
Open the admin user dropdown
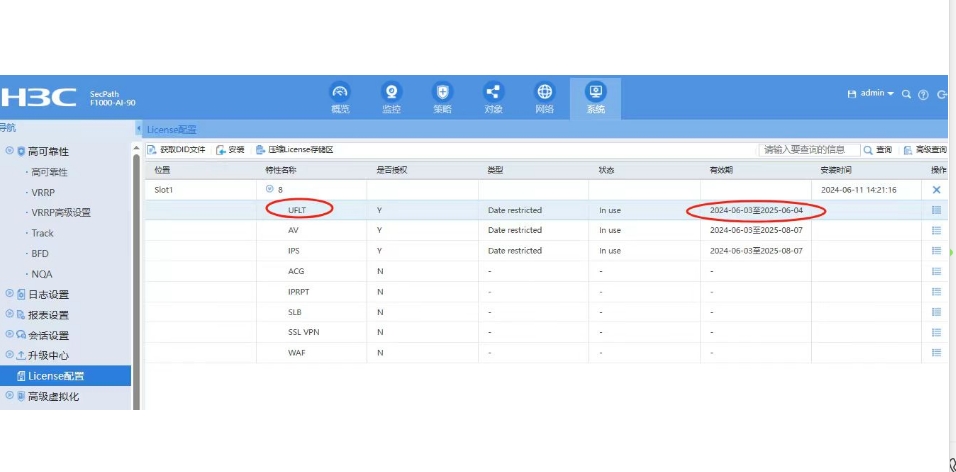click(x=876, y=94)
